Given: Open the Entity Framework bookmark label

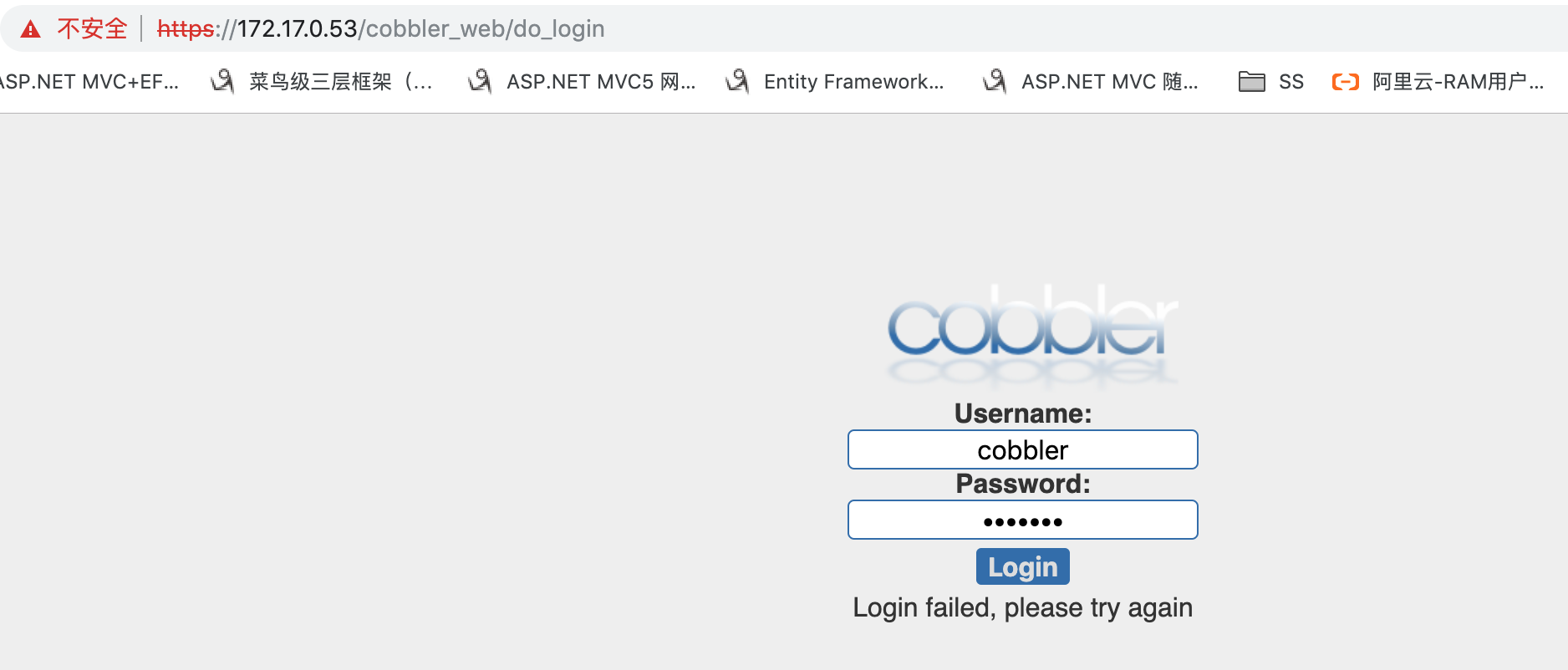Looking at the screenshot, I should pyautogui.click(x=853, y=82).
